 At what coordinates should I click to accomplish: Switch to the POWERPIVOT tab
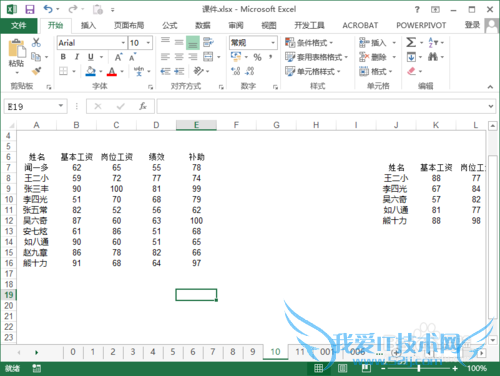421,25
